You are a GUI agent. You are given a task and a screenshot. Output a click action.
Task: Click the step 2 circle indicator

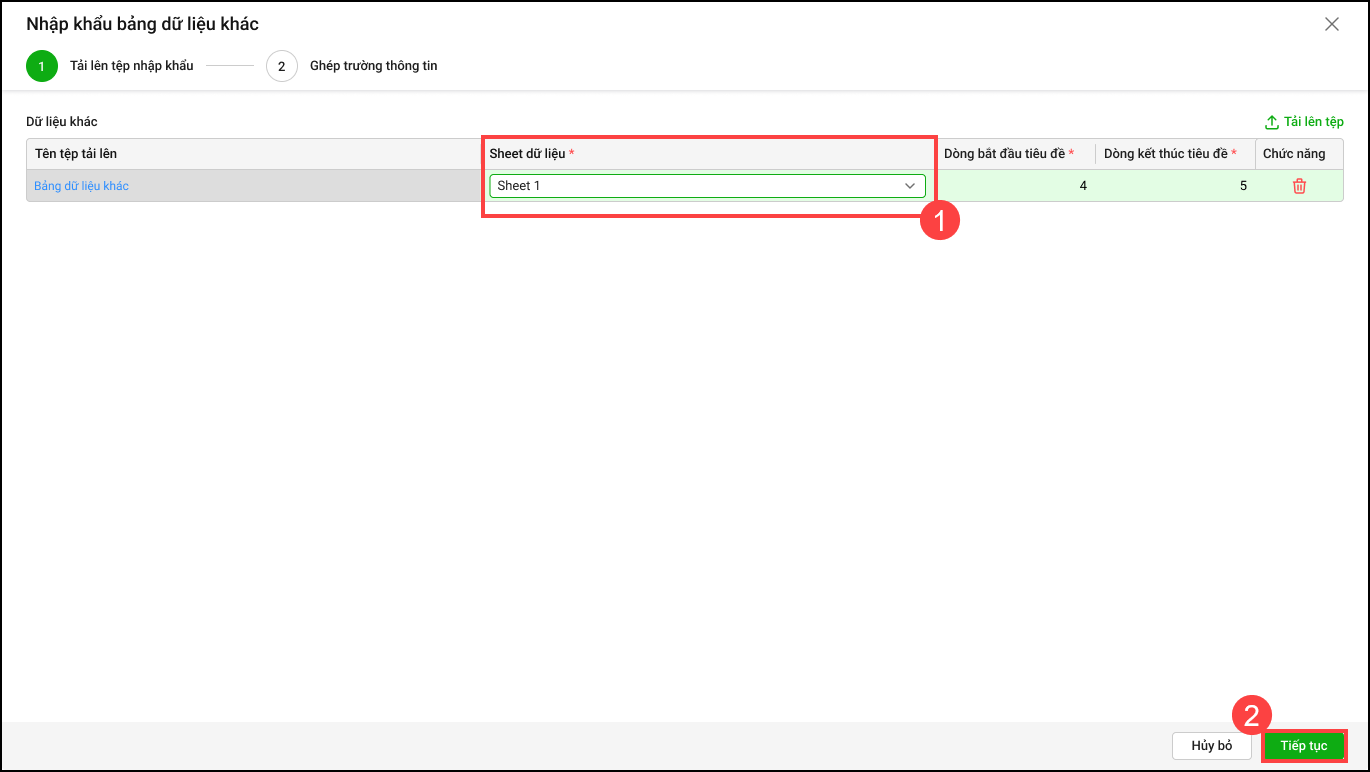click(x=282, y=66)
